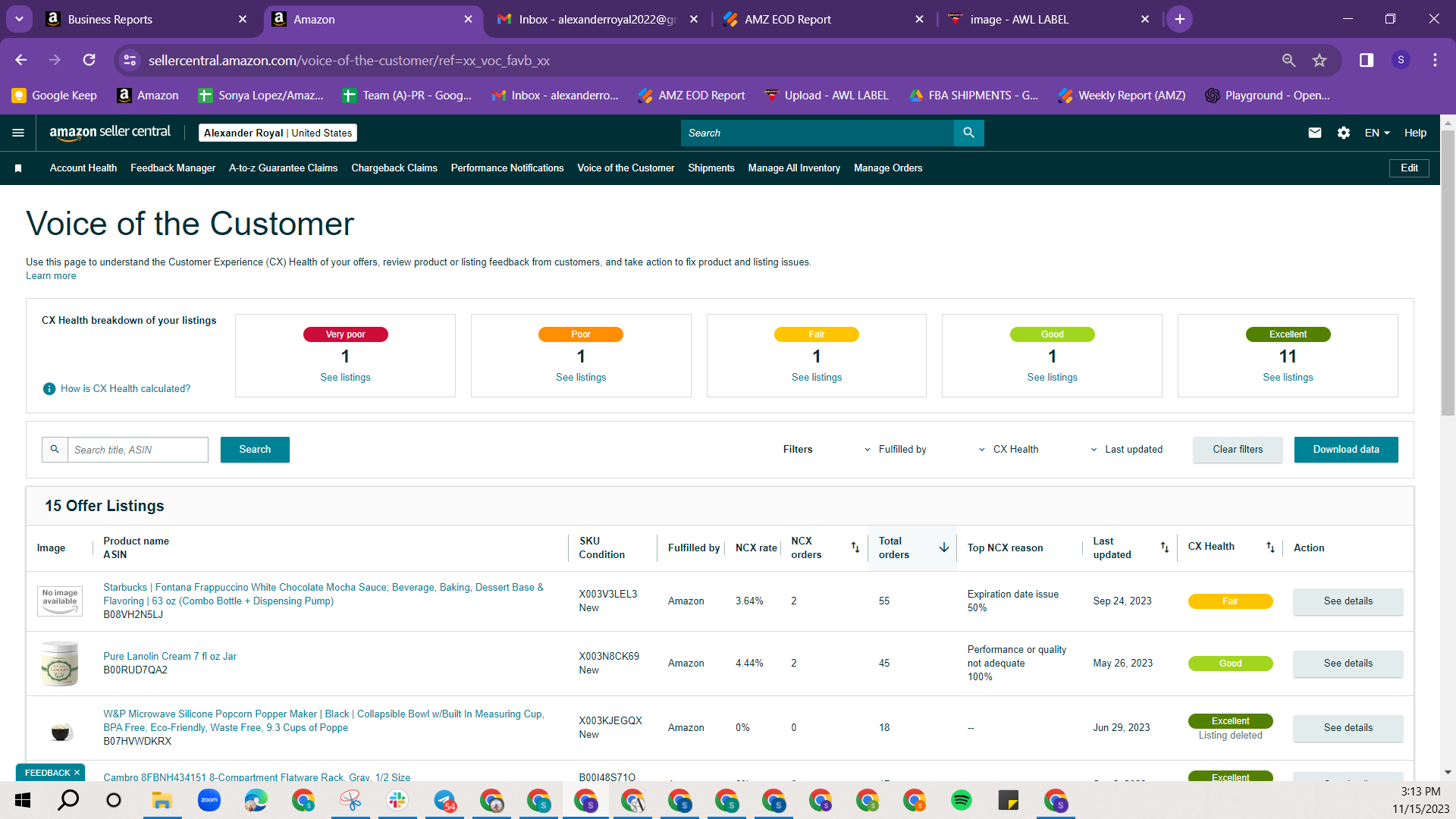Open FBA SHIPMENTS bookmark
1456x819 pixels.
pos(974,96)
